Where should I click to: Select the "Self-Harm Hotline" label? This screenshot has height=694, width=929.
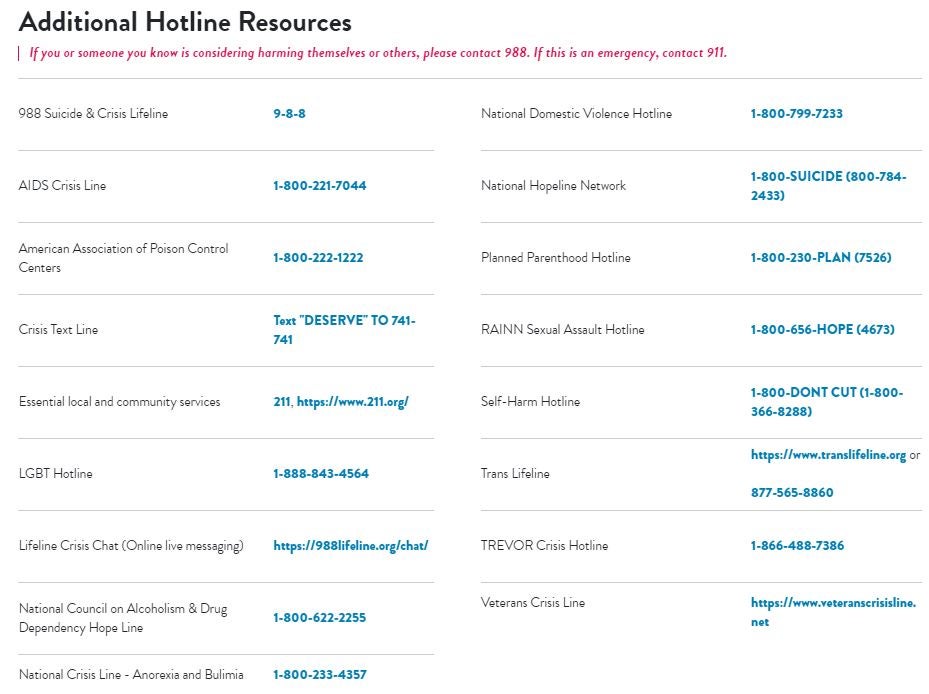click(530, 402)
